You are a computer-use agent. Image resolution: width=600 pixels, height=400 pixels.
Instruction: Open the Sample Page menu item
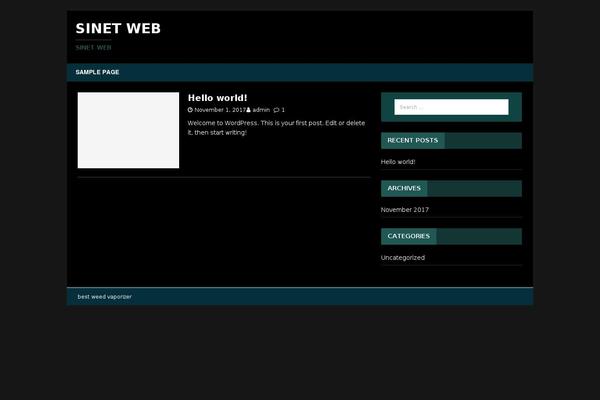click(97, 72)
